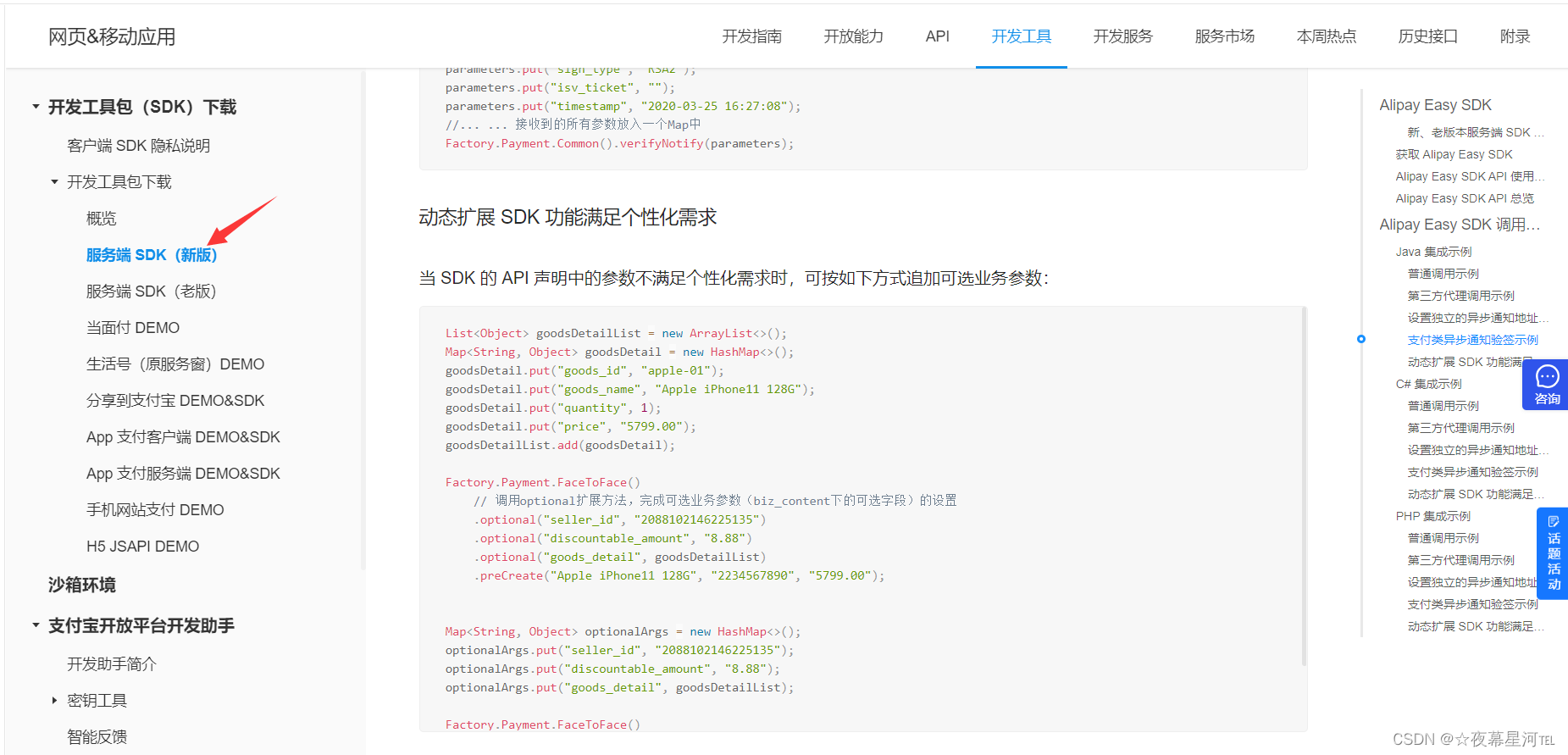Jump to PHP 集成示例 outline link
This screenshot has height=755, width=1568.
coord(1432,516)
